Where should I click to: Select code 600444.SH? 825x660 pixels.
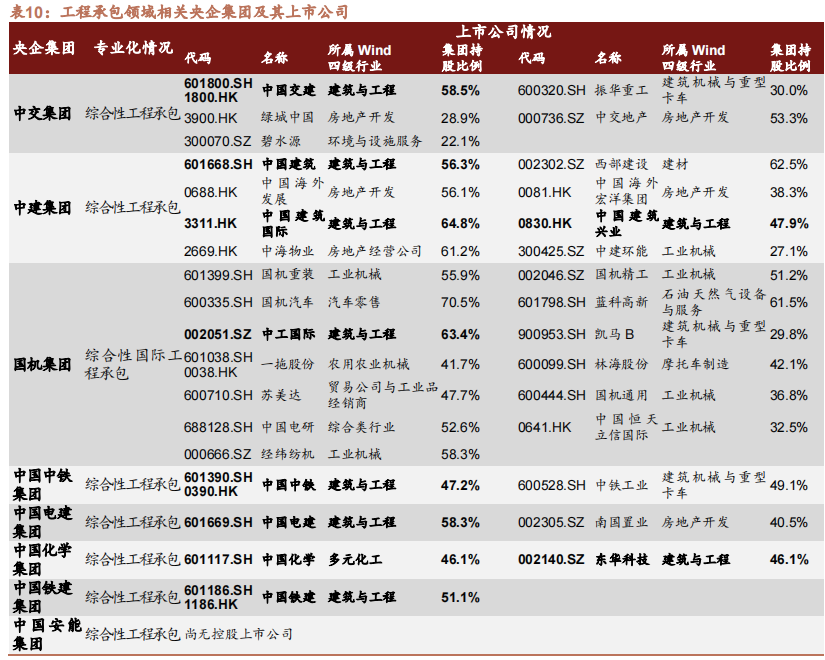click(551, 395)
